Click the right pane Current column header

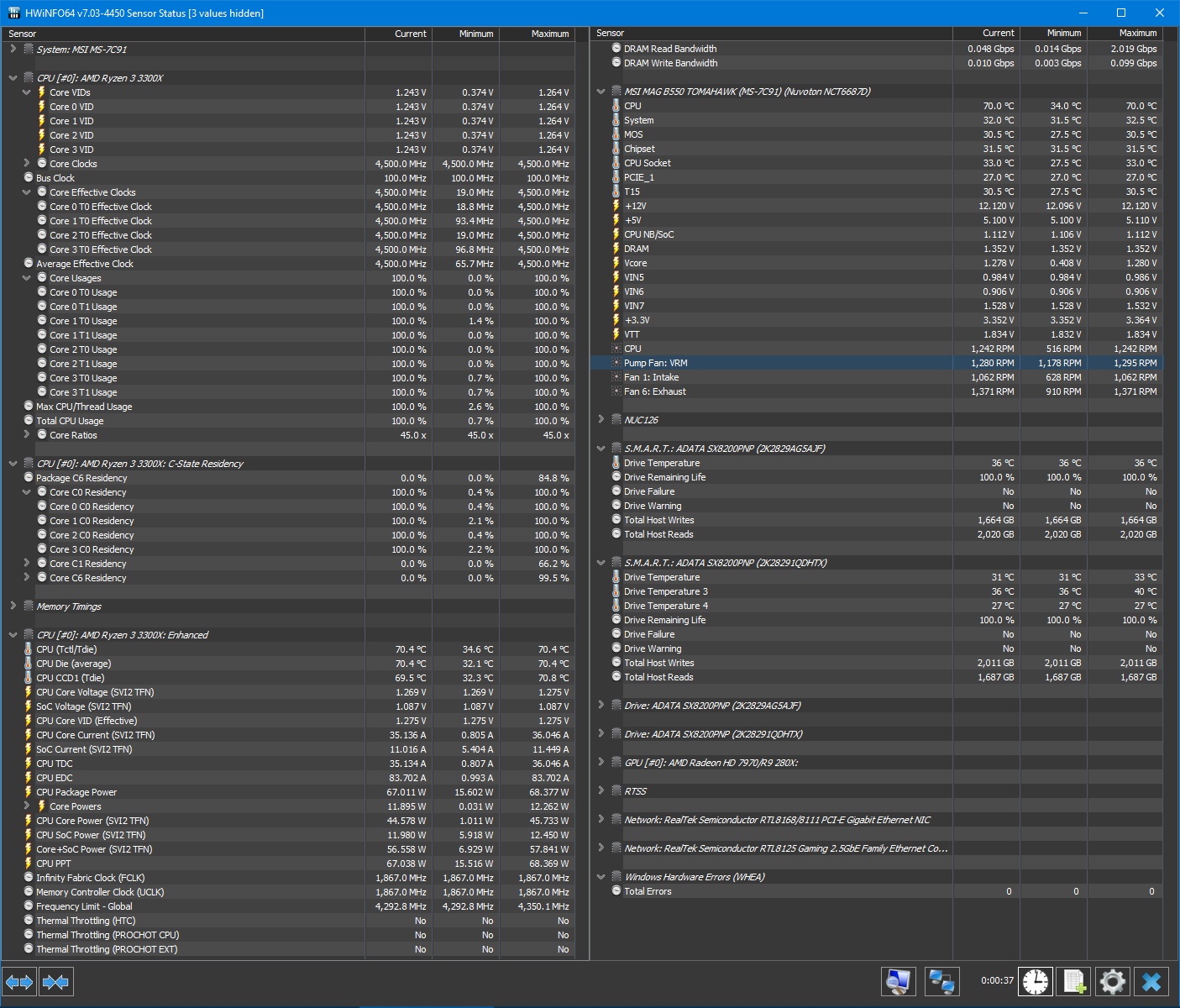[x=986, y=34]
